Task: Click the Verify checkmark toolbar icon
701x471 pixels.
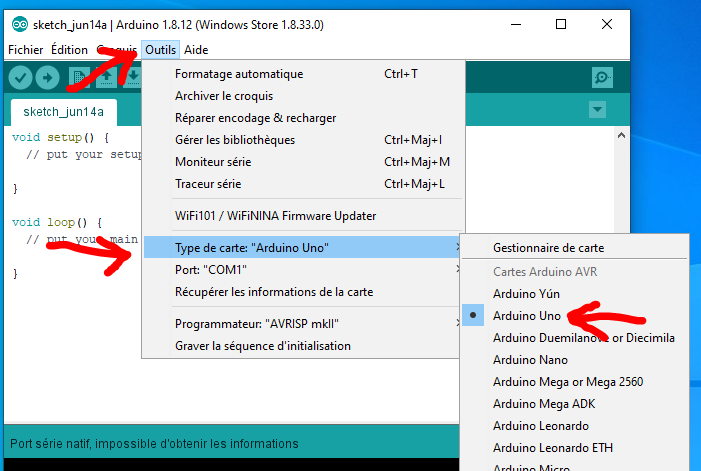Action: point(20,78)
